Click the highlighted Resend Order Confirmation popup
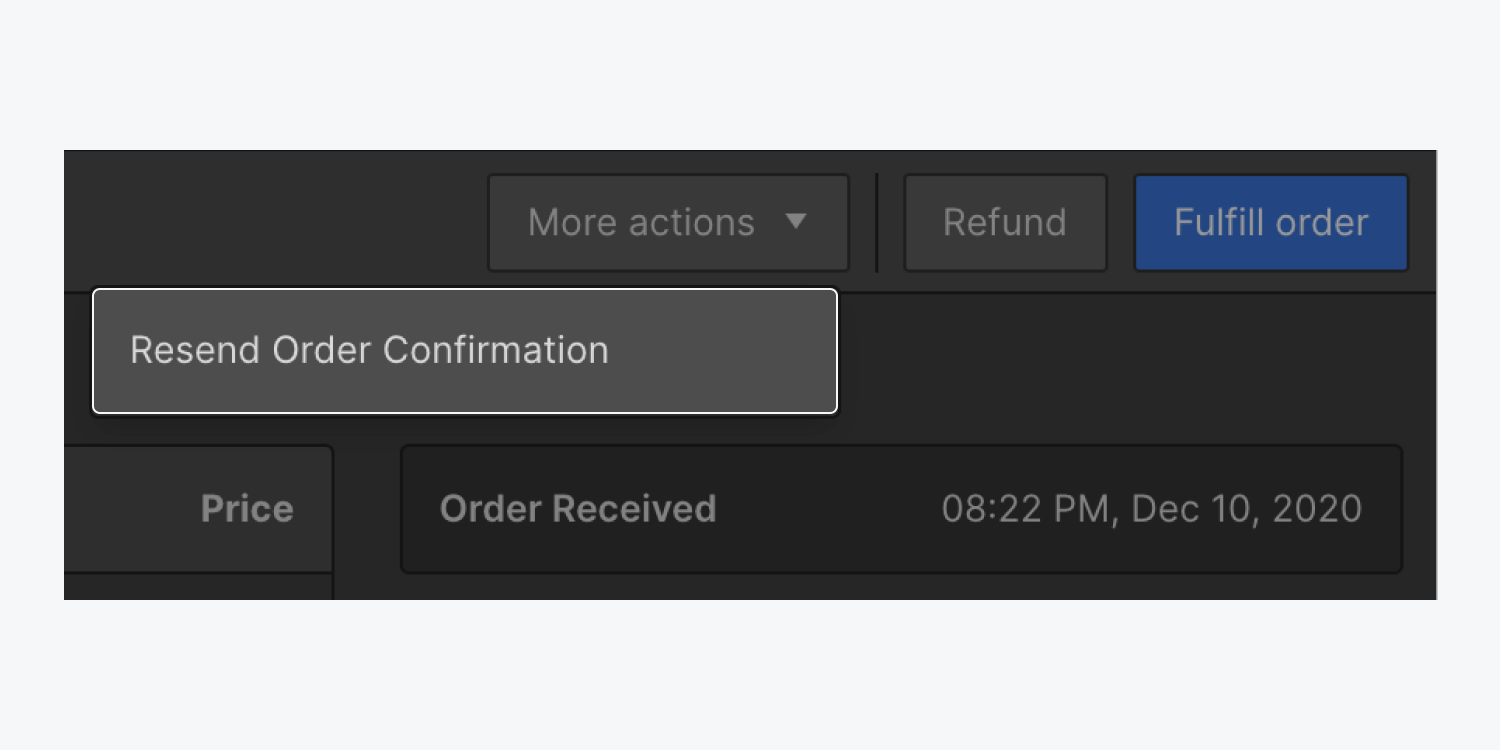The height and width of the screenshot is (751, 1501). click(x=465, y=350)
